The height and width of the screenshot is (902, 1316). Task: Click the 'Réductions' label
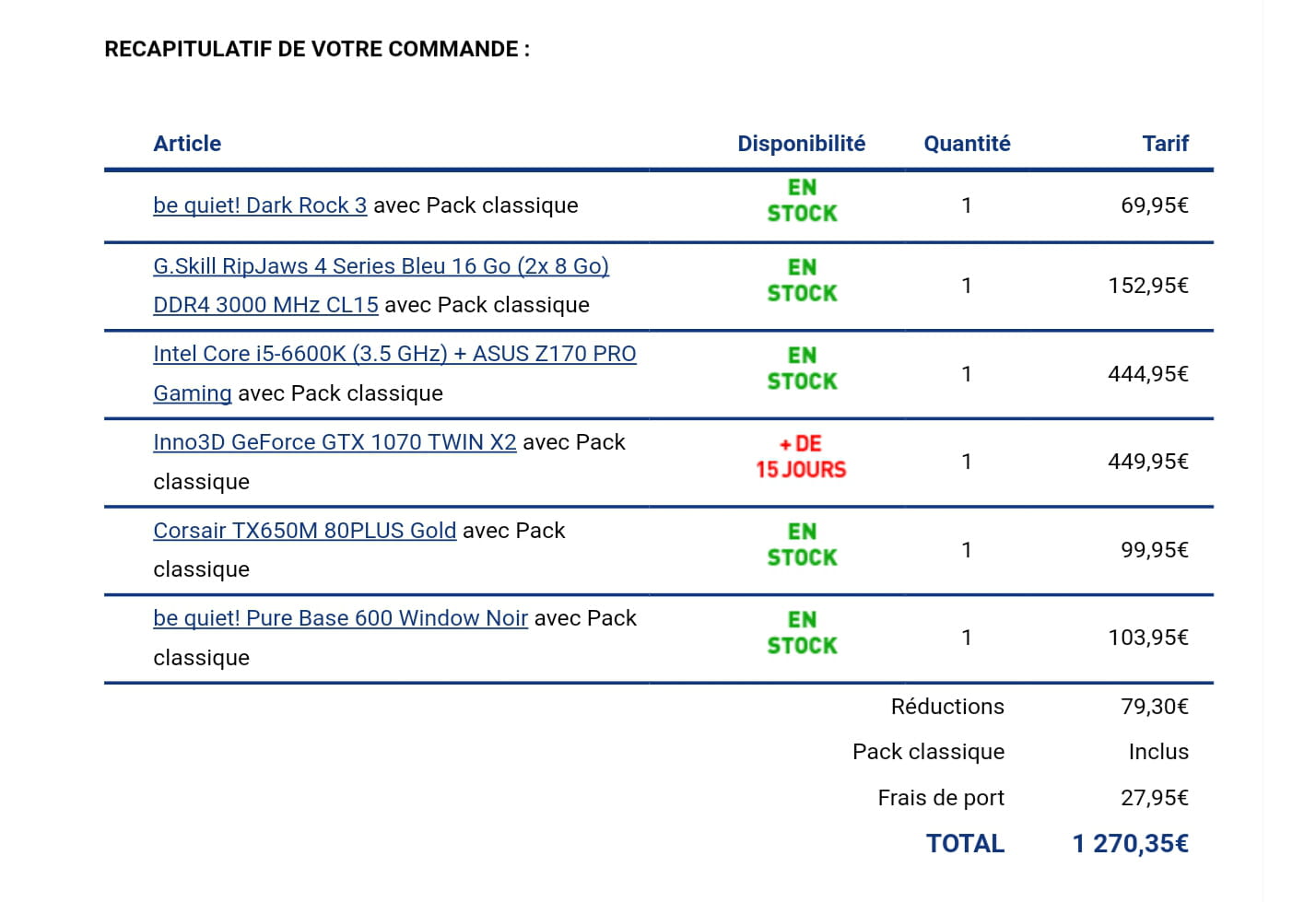947,707
